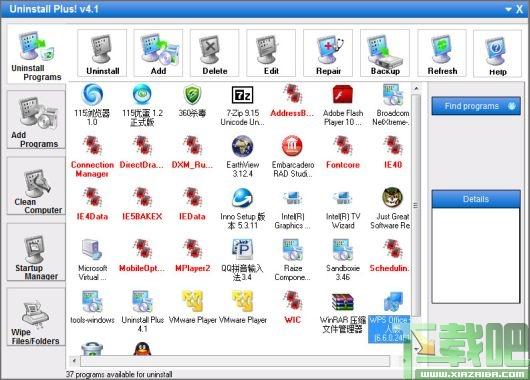The width and height of the screenshot is (530, 380).
Task: Click the Add toolbar button
Action: click(x=158, y=53)
